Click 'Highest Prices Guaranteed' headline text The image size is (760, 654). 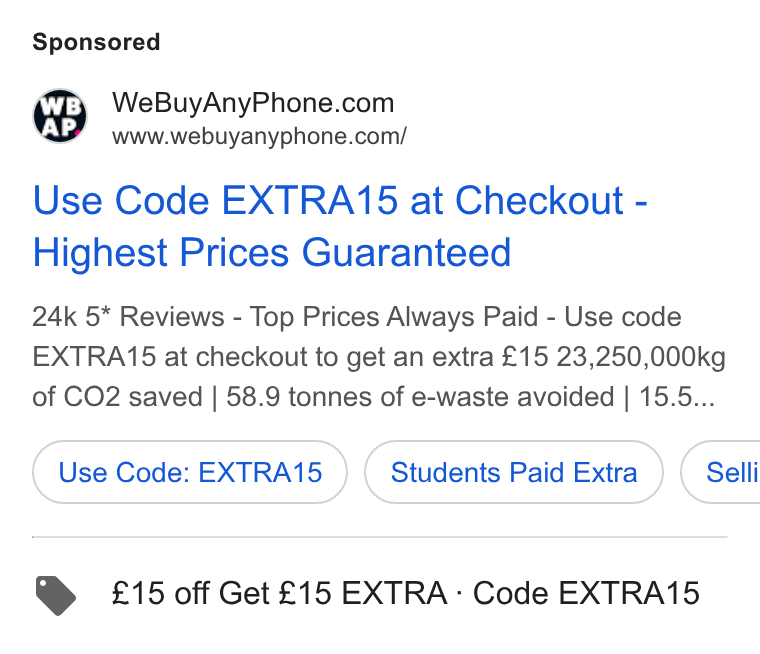[x=272, y=253]
